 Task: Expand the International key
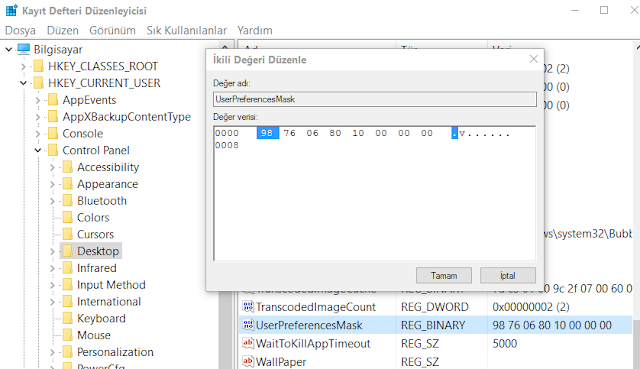pyautogui.click(x=52, y=301)
